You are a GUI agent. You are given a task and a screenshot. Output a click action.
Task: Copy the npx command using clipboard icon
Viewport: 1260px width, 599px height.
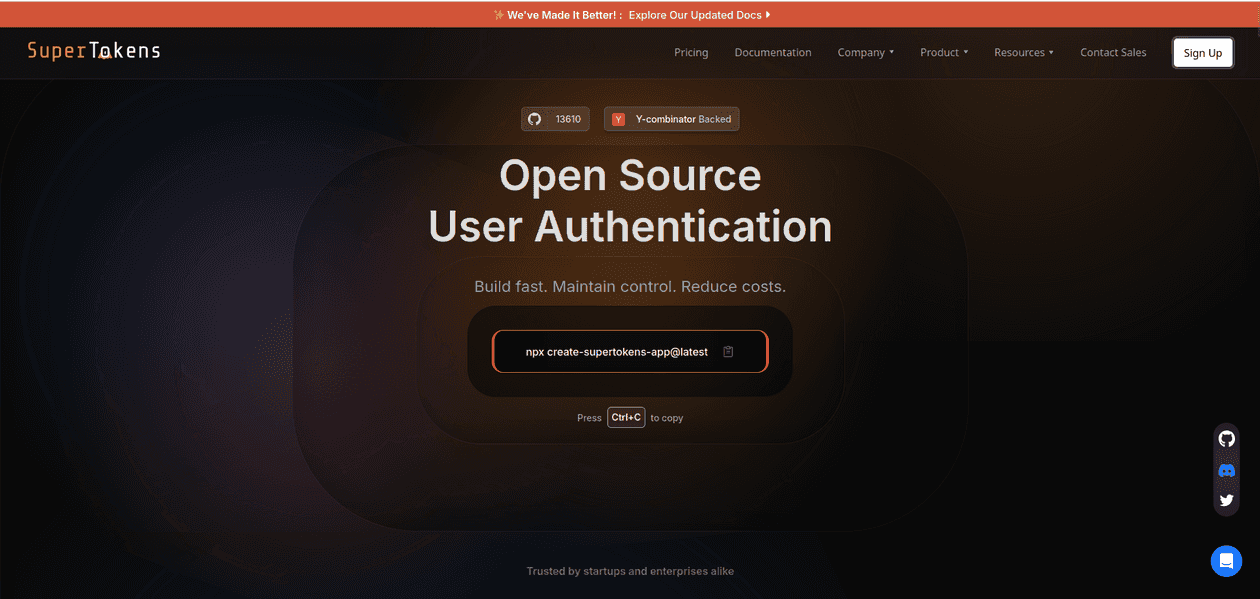click(728, 351)
